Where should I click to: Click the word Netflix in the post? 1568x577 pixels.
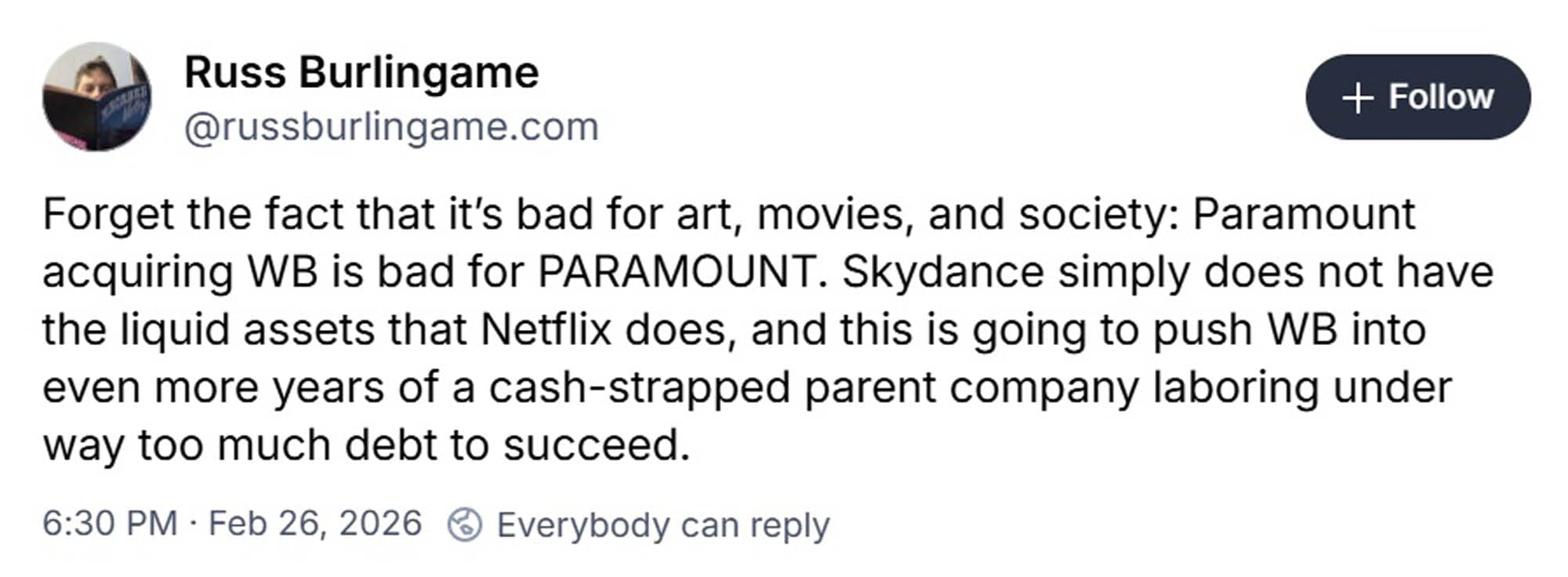coord(546,329)
